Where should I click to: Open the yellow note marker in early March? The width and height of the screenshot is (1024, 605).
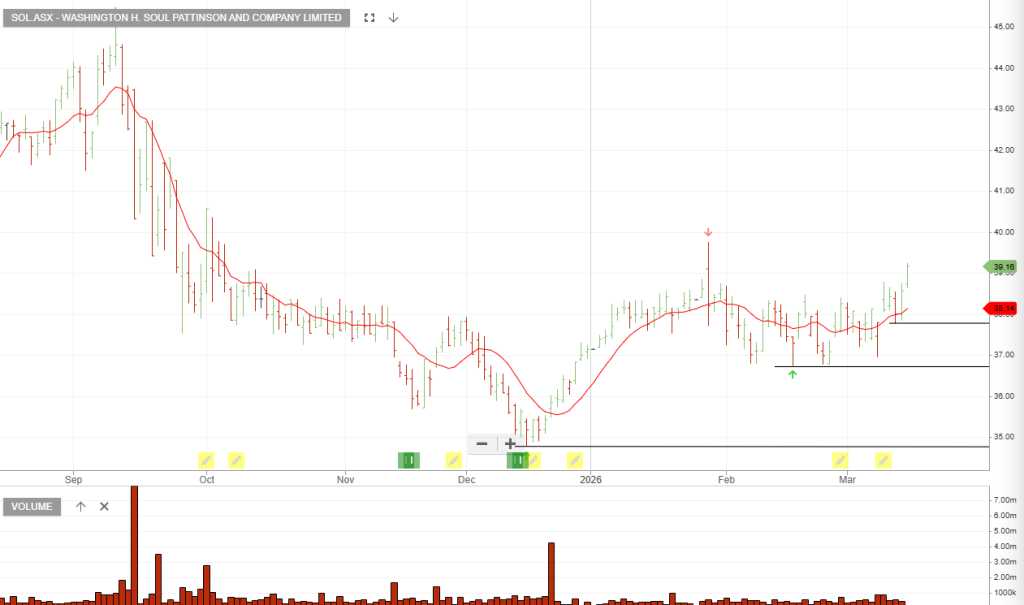pyautogui.click(x=840, y=460)
